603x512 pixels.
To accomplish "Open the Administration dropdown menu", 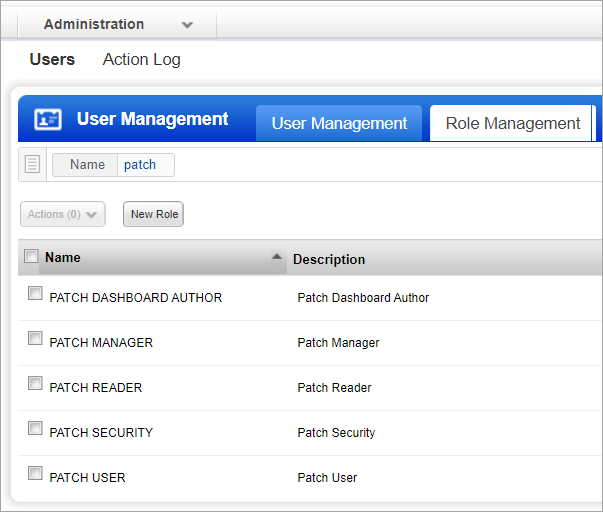I will click(117, 24).
